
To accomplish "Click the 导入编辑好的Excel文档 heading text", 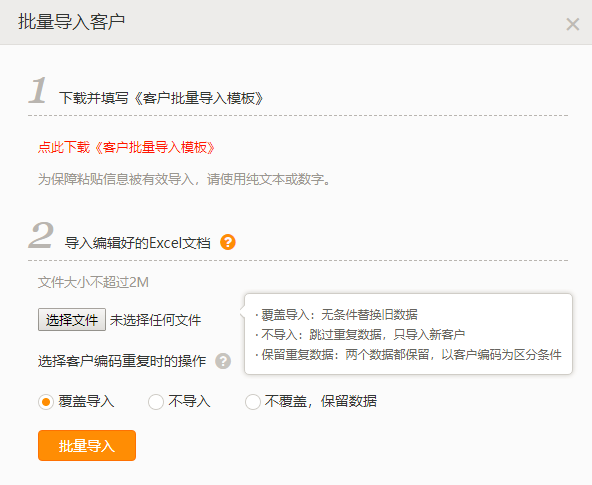I will (137, 243).
